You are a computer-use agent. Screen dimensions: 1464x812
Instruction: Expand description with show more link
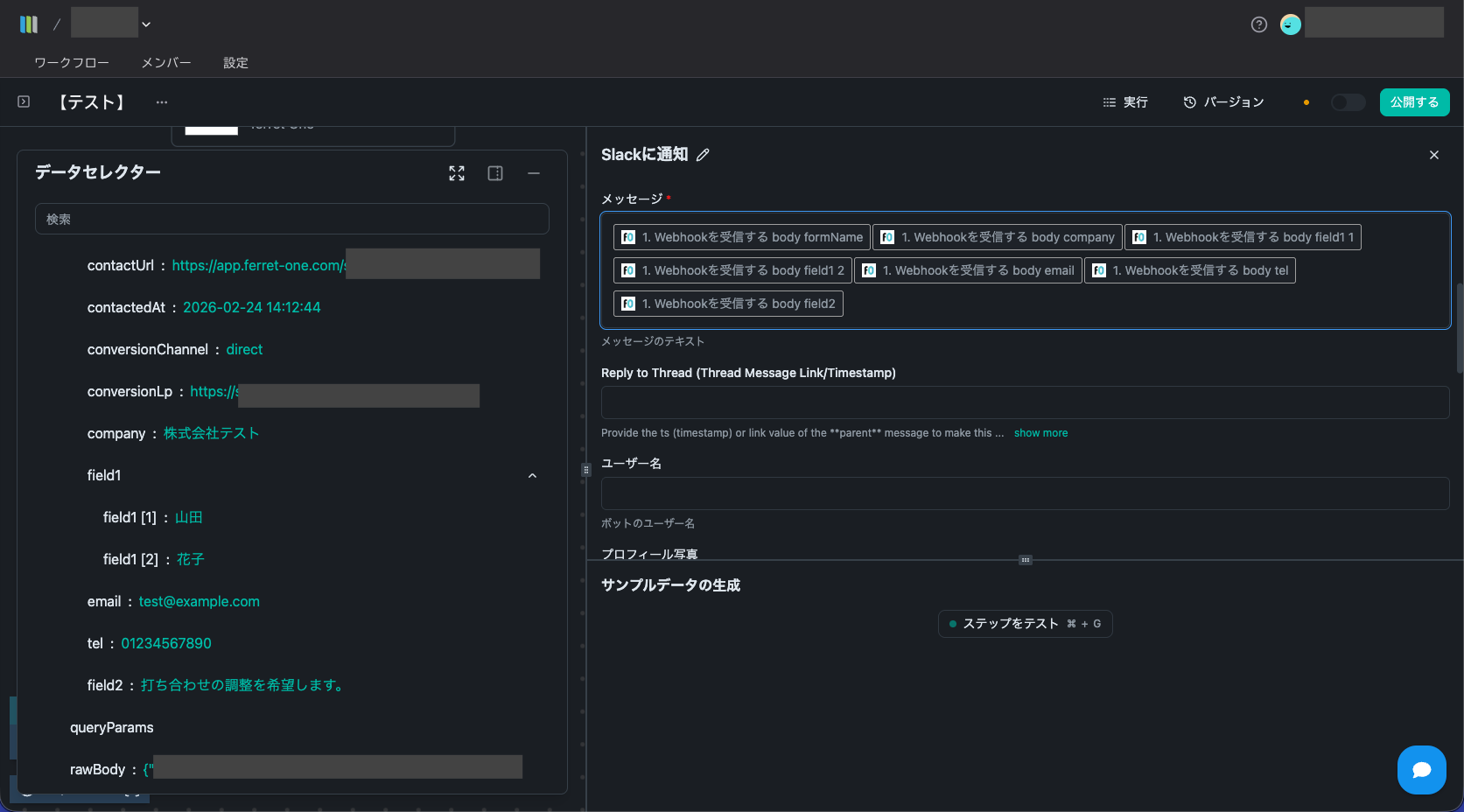point(1040,433)
